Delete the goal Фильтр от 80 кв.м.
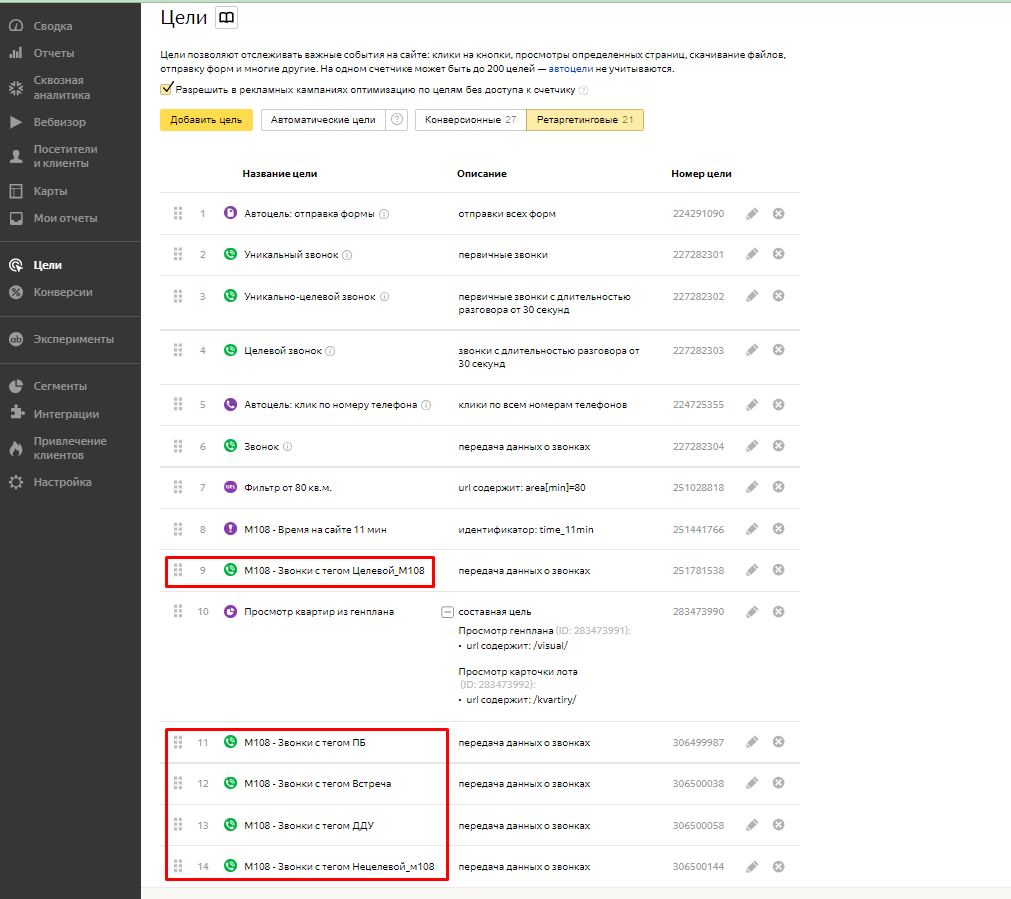This screenshot has width=1011, height=899. pyautogui.click(x=778, y=487)
